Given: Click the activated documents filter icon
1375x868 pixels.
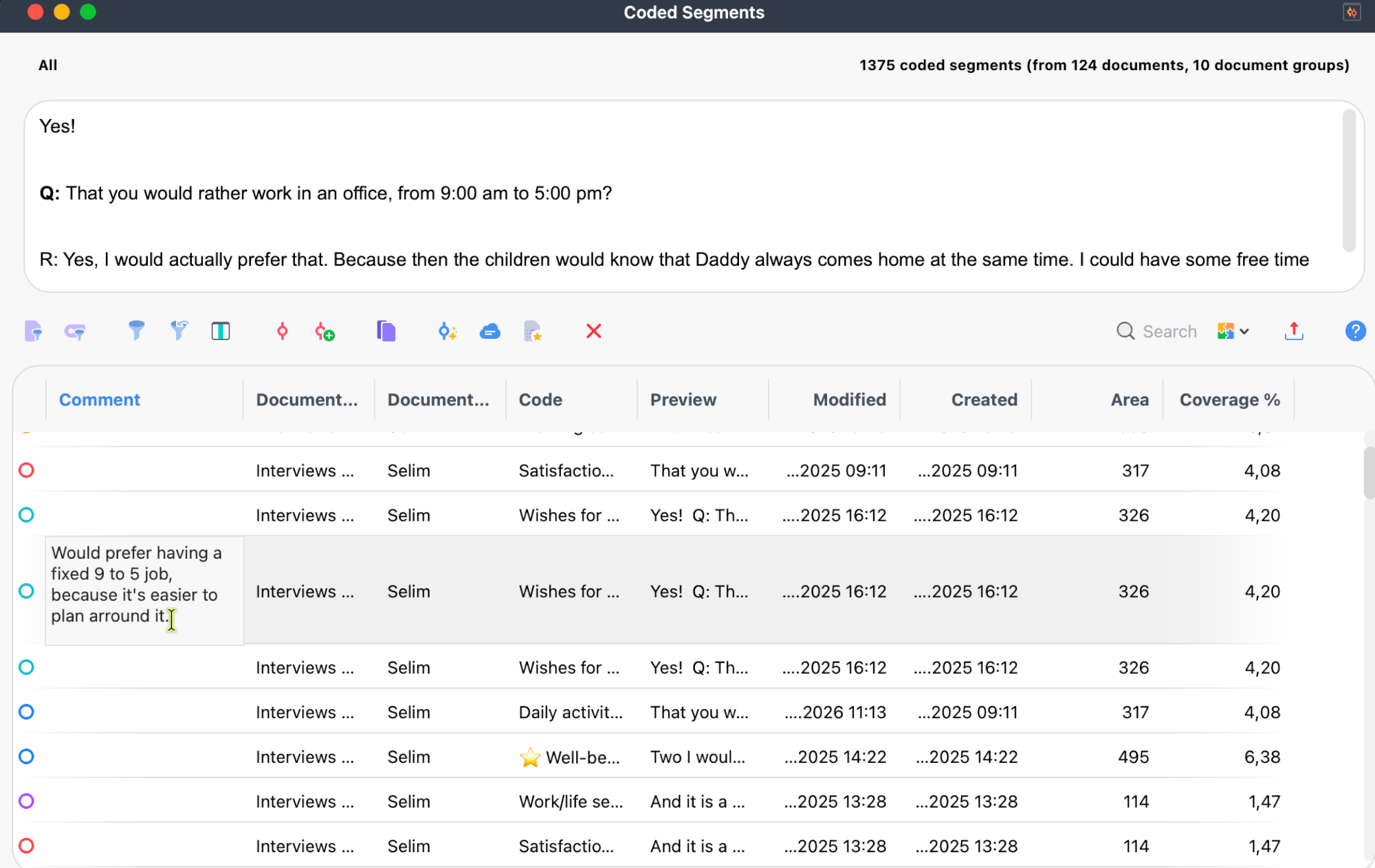Looking at the screenshot, I should [33, 331].
